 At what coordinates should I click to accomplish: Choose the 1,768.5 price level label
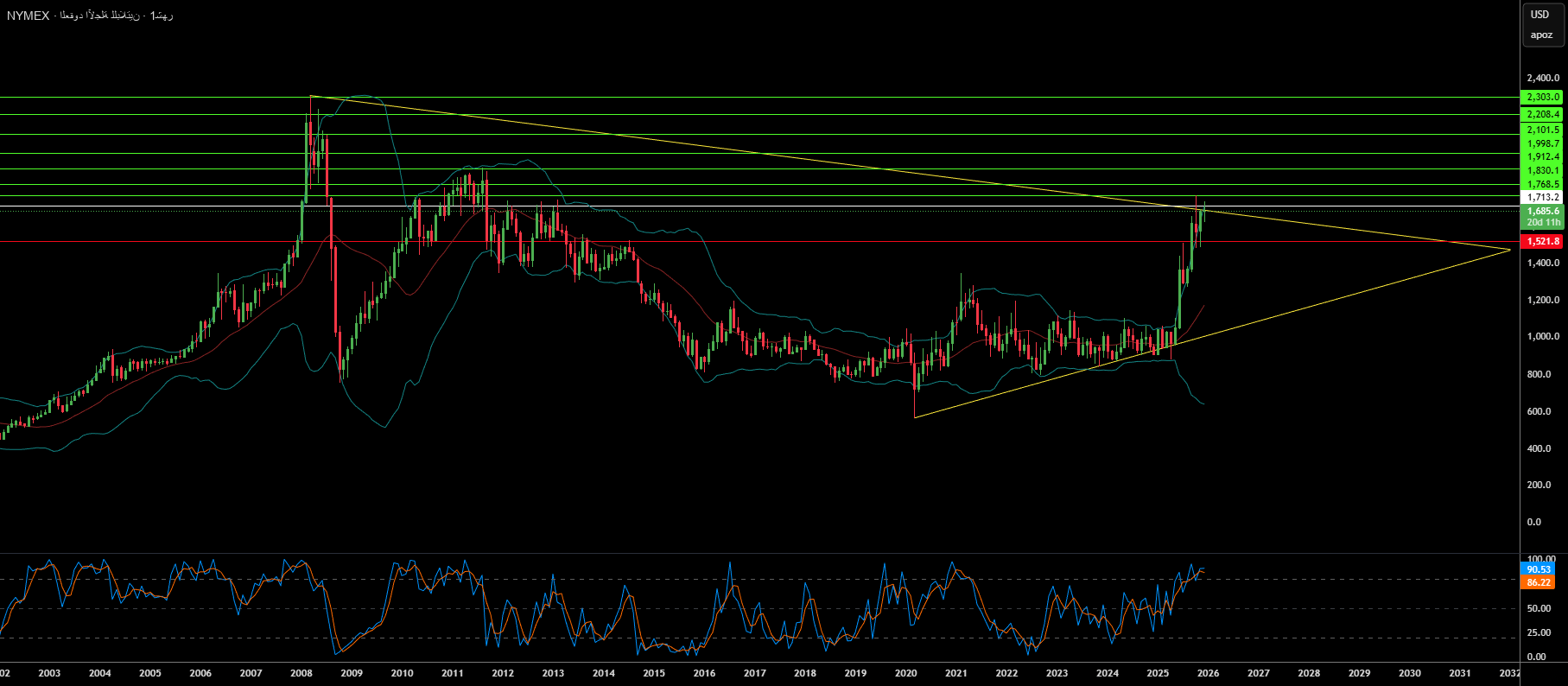(x=1543, y=184)
